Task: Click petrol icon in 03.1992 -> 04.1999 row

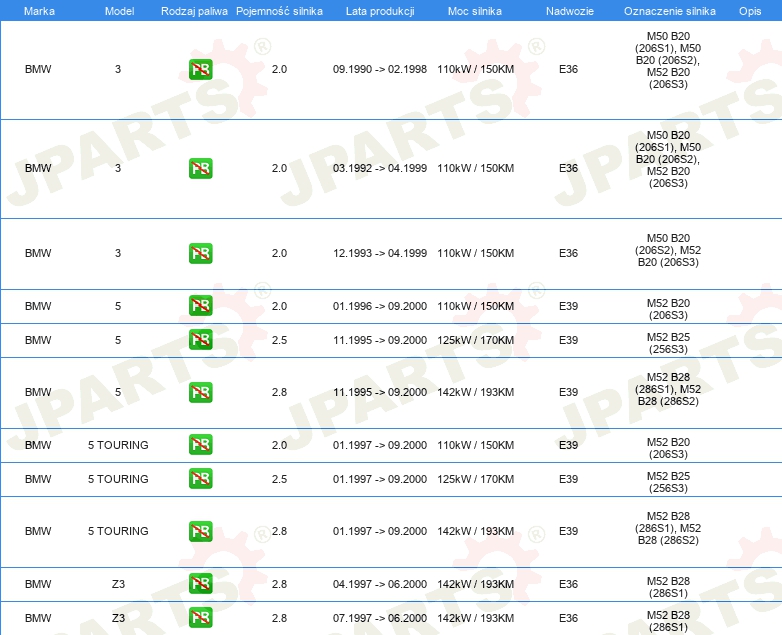Action: point(200,168)
